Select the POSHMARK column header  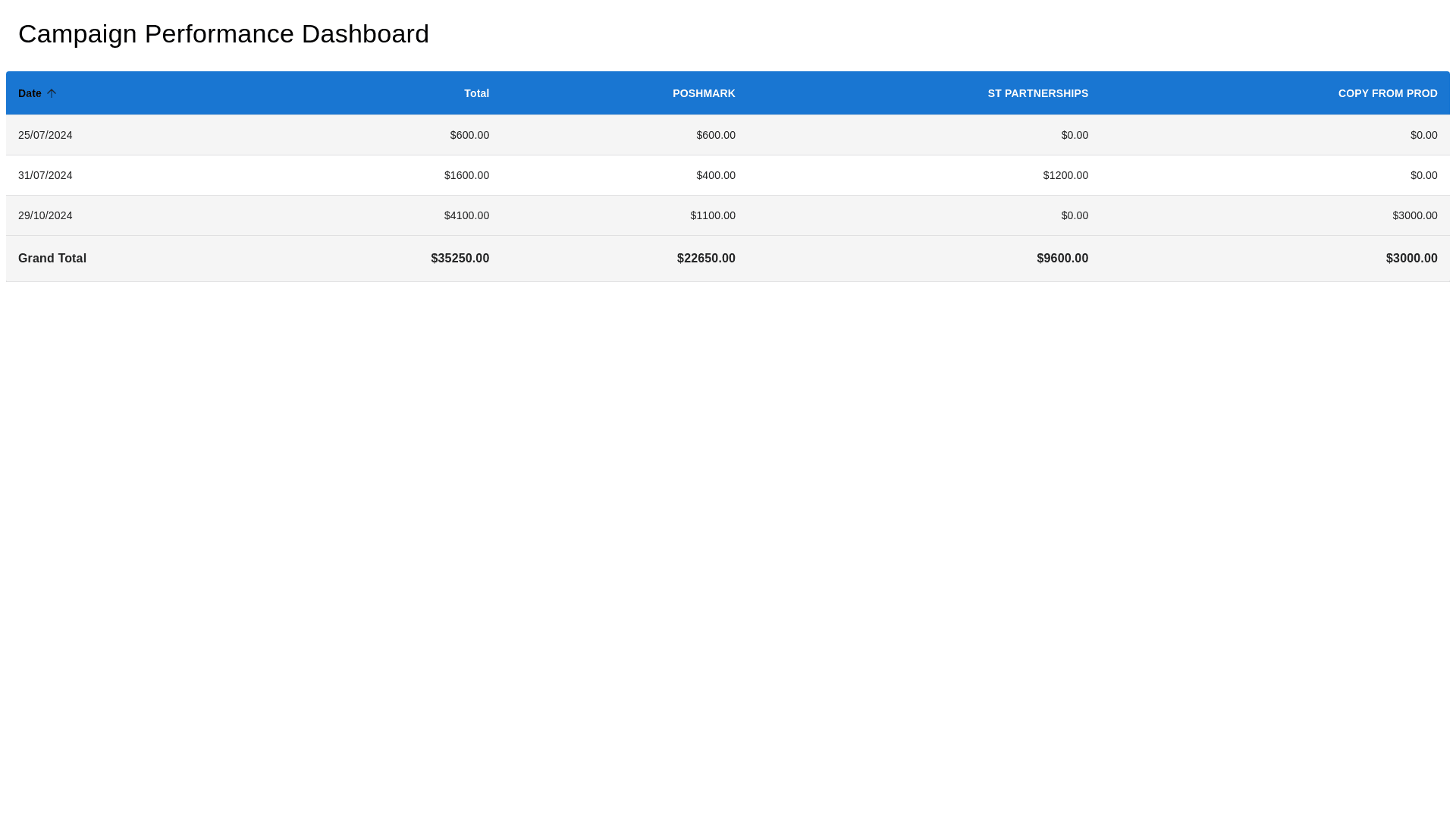point(703,93)
